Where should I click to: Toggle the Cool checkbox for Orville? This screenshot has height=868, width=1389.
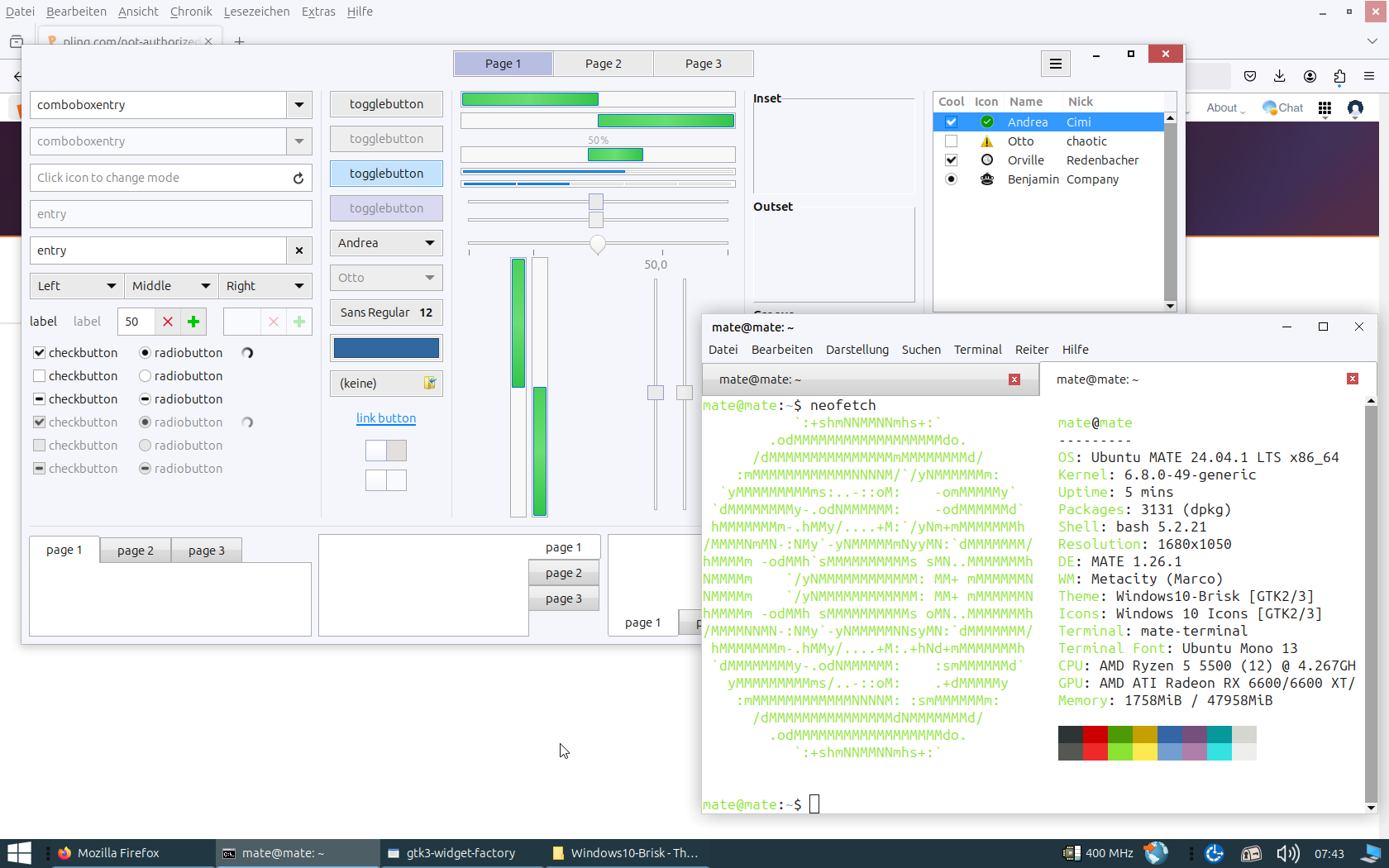951,160
